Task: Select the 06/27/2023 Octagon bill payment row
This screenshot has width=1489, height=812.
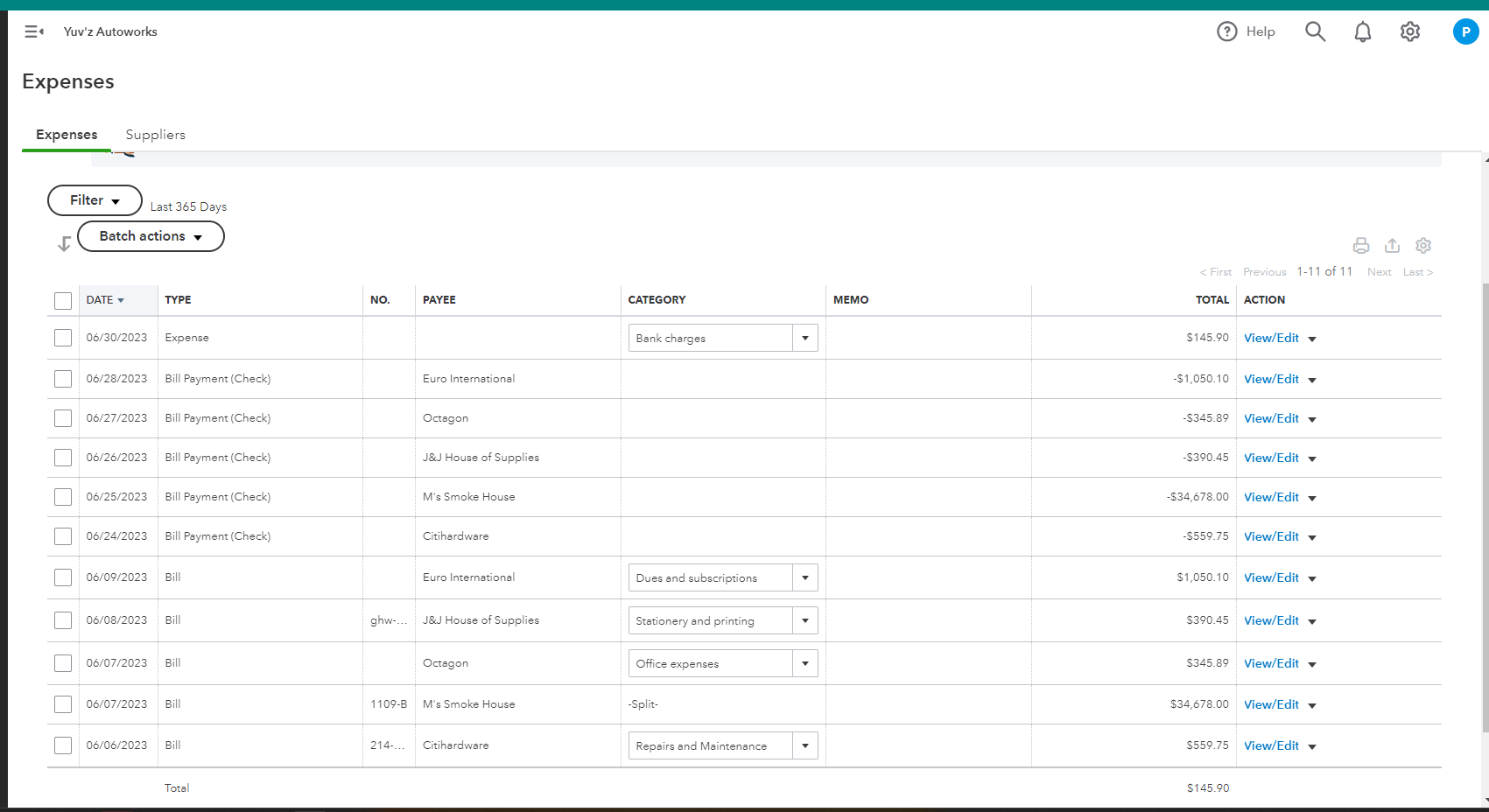Action: coord(63,418)
